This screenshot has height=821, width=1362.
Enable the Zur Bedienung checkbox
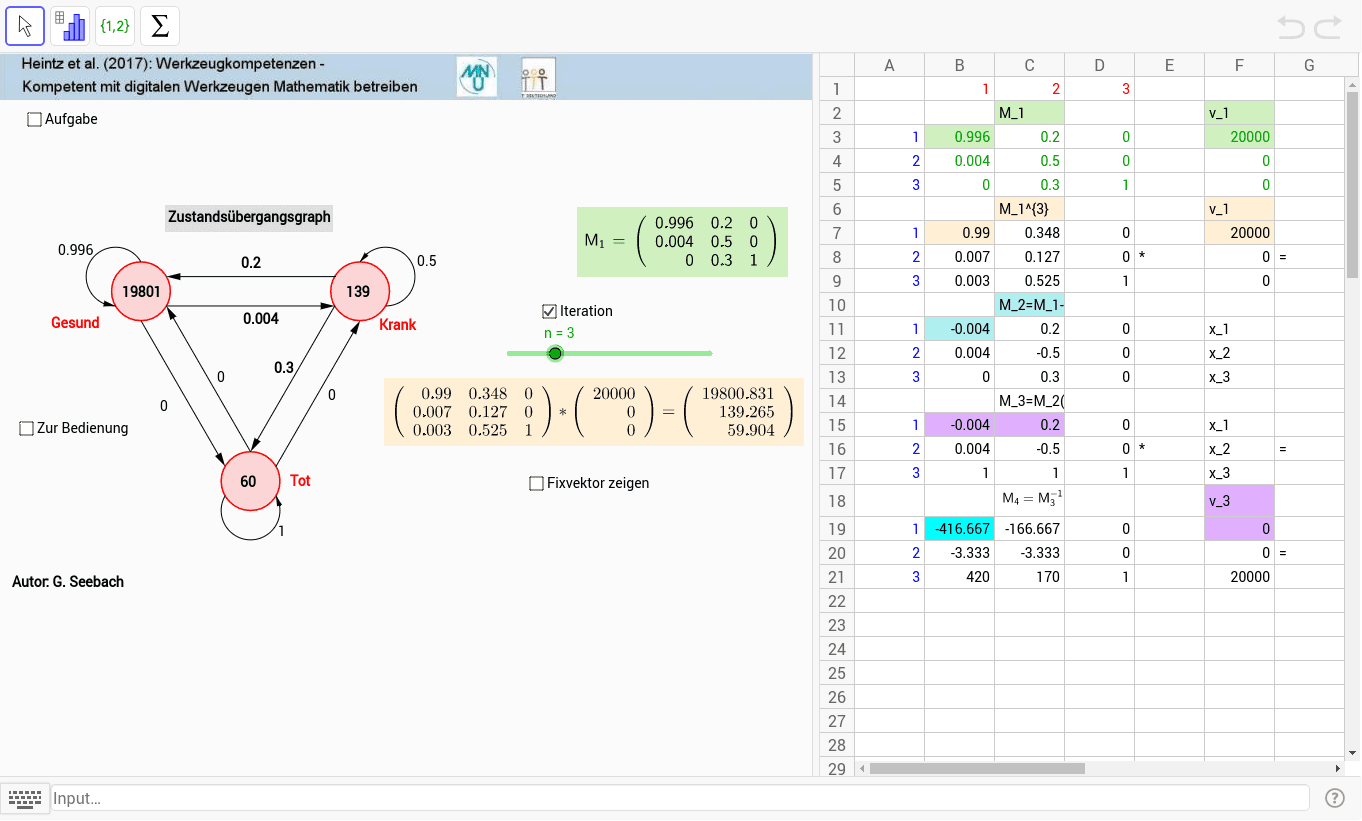pyautogui.click(x=27, y=428)
